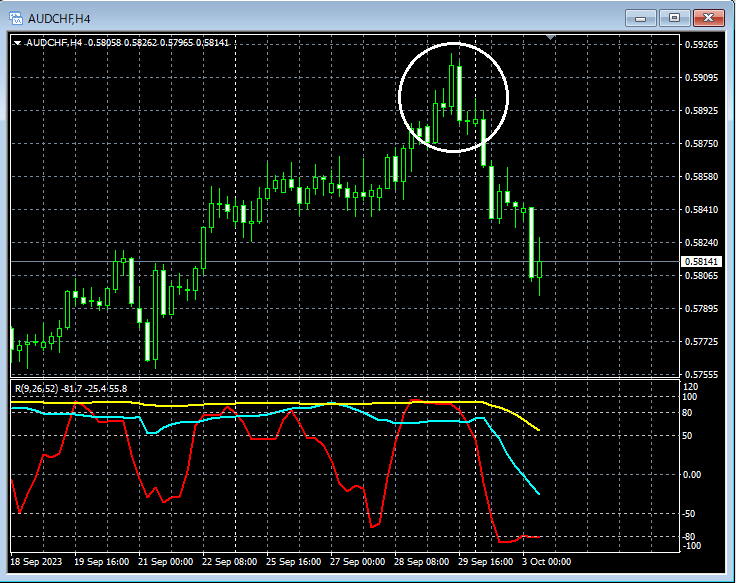
Task: Click the 3 Oct 00:00 time label
Action: [x=546, y=562]
